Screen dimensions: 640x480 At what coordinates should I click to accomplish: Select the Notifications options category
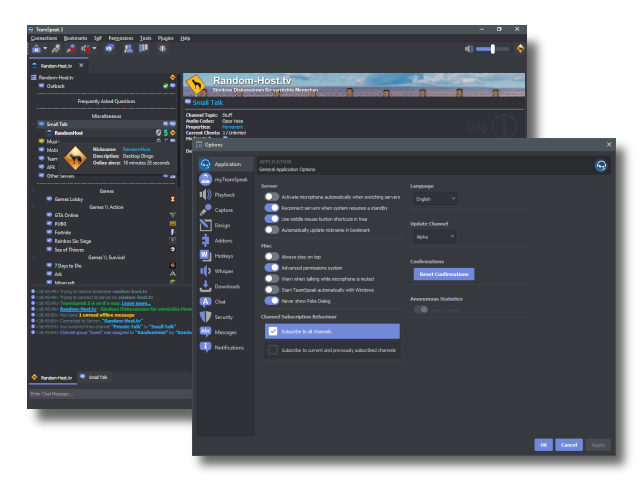tap(228, 347)
